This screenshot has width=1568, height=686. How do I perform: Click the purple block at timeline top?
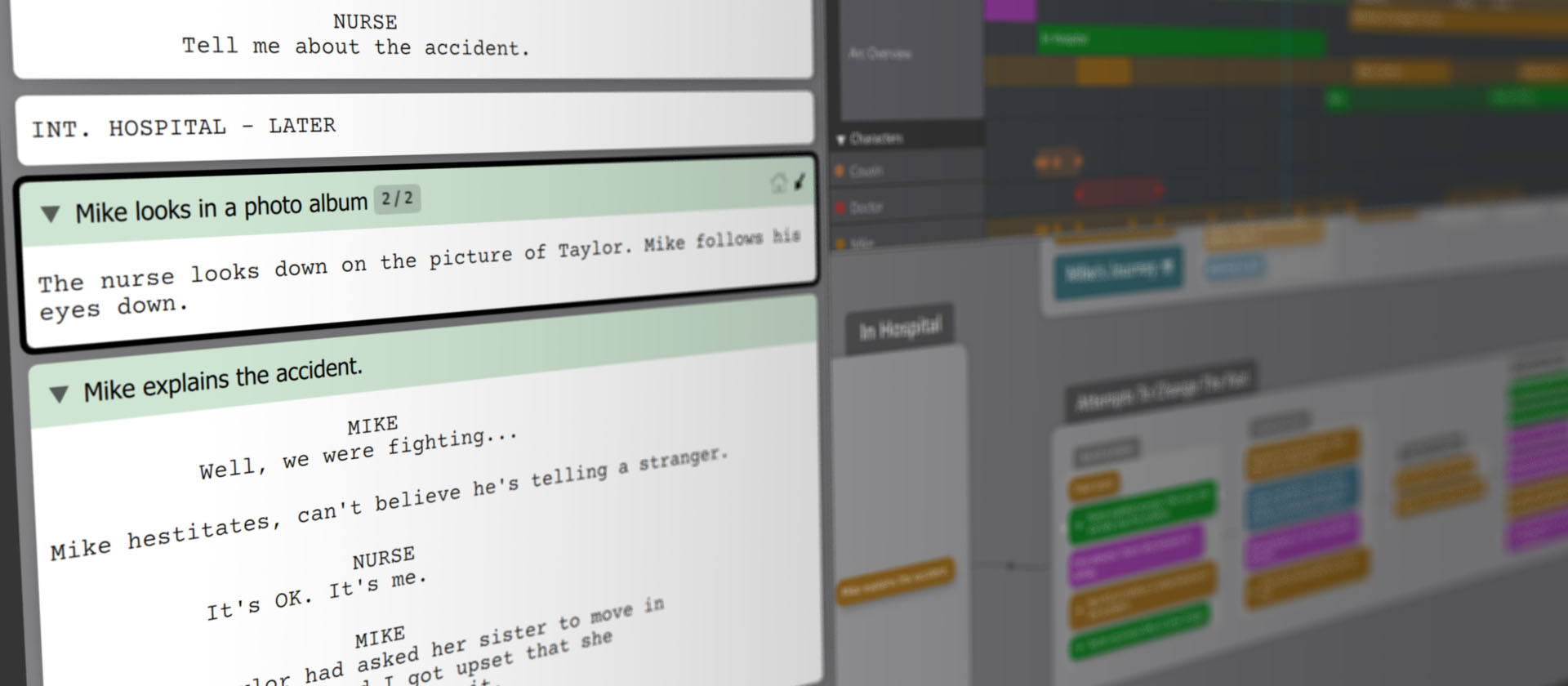click(x=1010, y=10)
